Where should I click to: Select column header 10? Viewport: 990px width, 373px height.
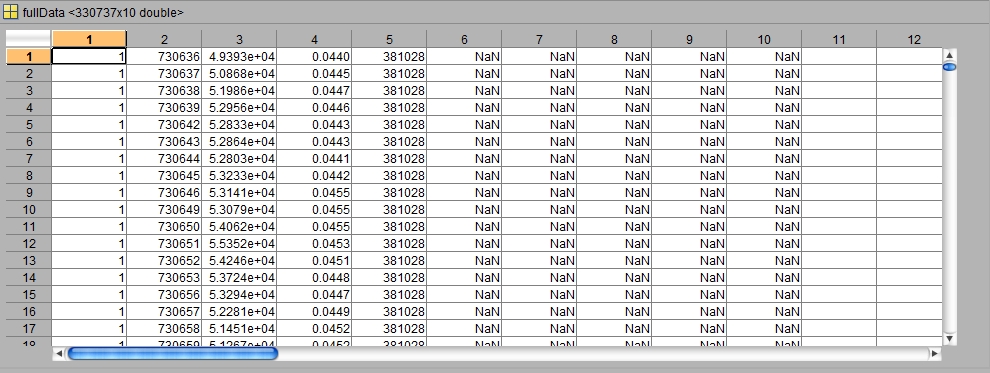(764, 39)
